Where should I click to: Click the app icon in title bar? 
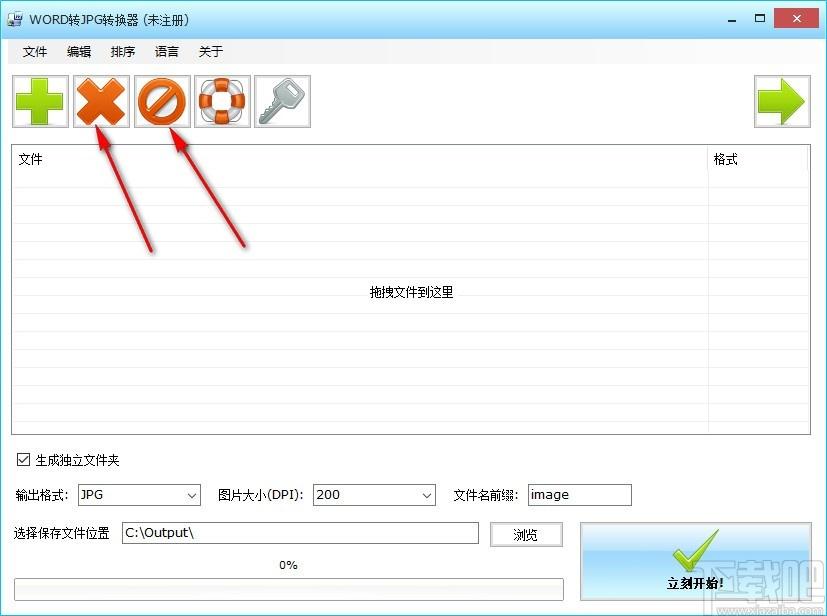[x=15, y=20]
